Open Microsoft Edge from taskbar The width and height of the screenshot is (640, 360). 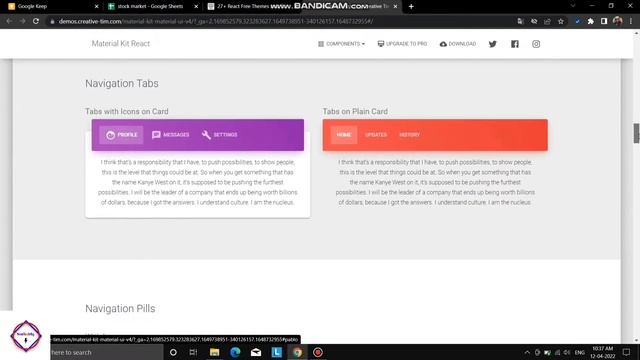pyautogui.click(x=235, y=352)
